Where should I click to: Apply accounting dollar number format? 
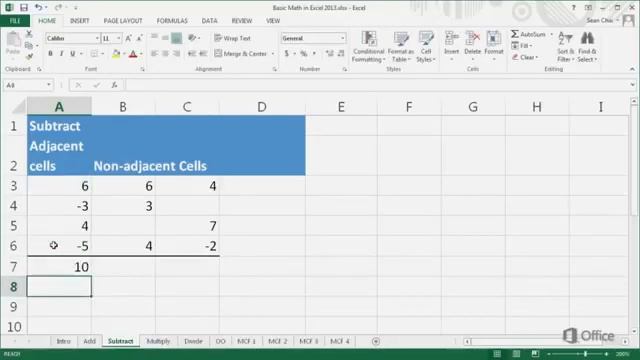pyautogui.click(x=287, y=53)
